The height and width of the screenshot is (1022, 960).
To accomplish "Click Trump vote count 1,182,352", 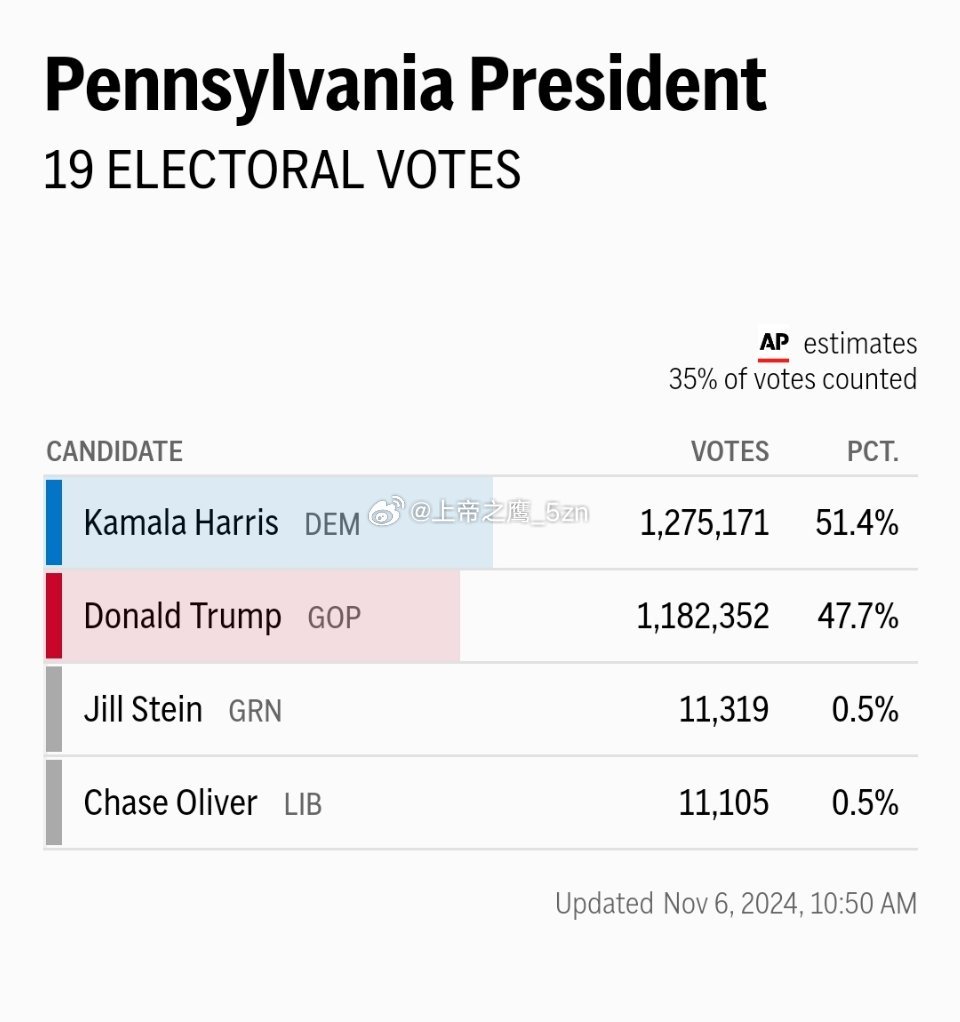I will point(703,616).
